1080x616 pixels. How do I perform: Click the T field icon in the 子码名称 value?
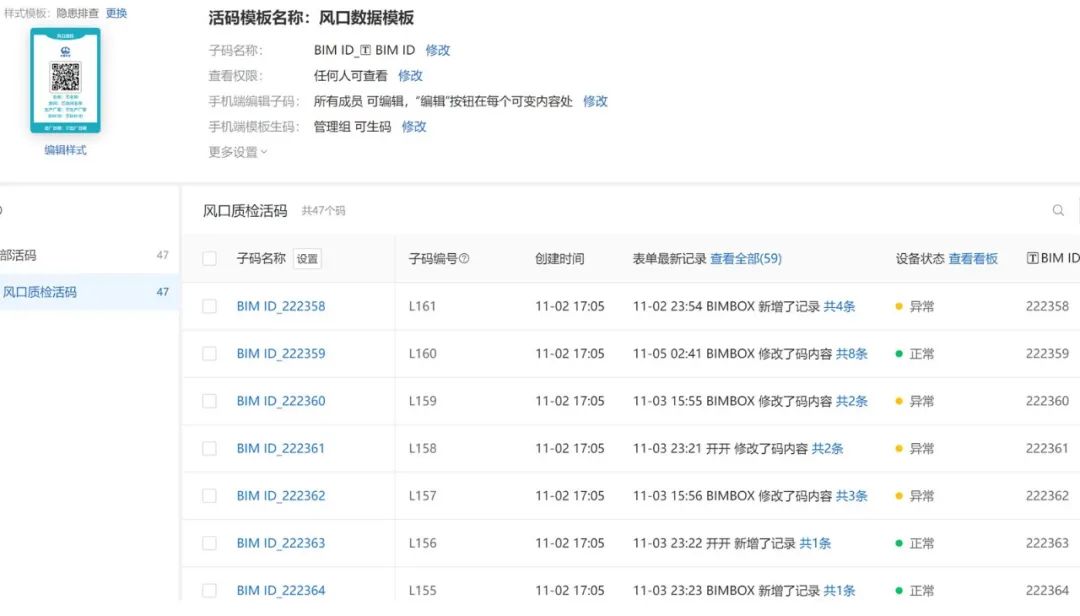click(x=366, y=50)
